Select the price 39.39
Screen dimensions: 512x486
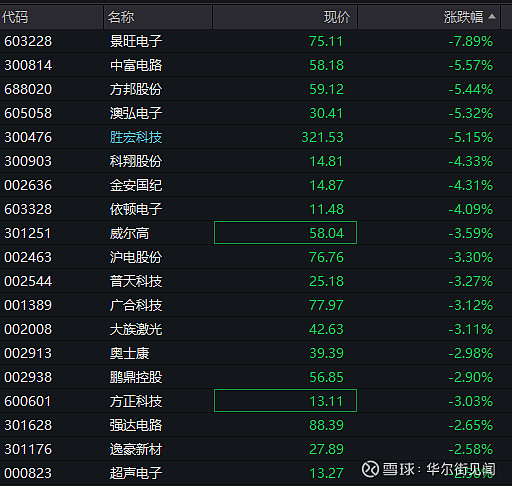(326, 353)
